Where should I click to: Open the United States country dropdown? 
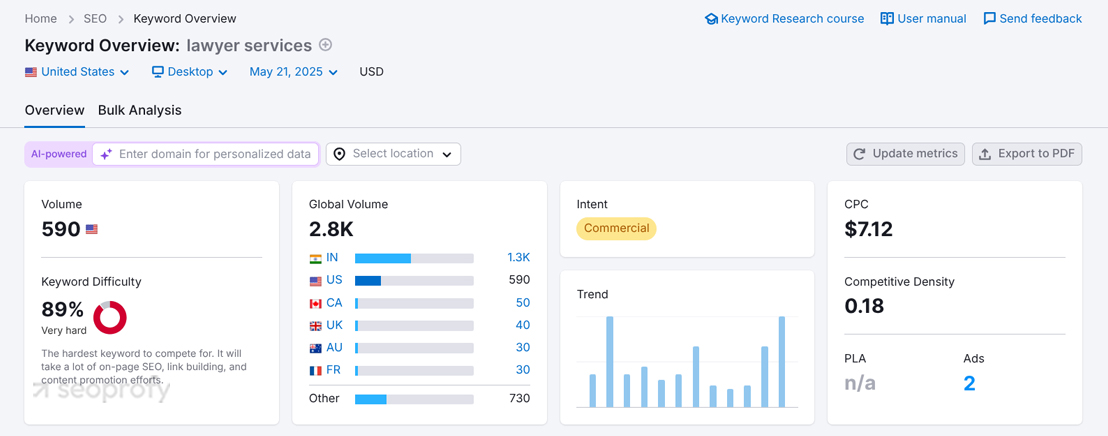(77, 72)
